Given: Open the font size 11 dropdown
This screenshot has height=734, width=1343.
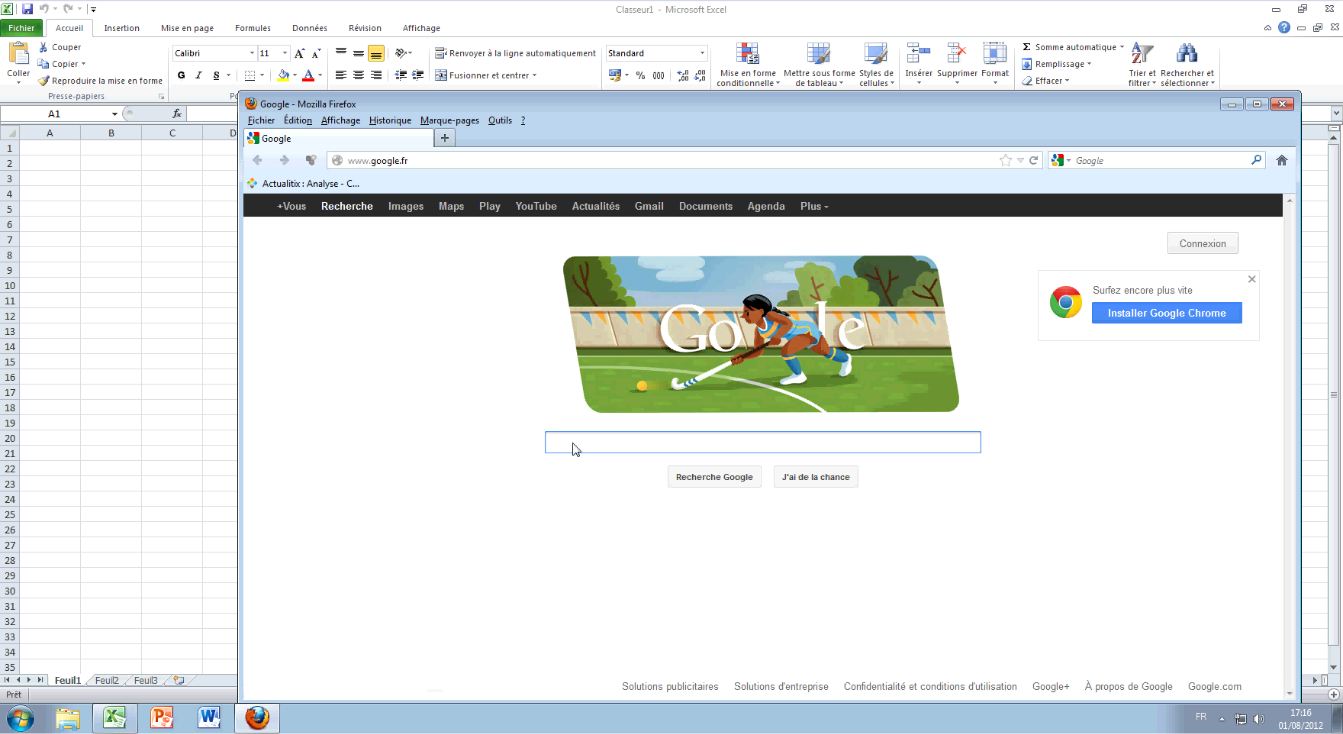Looking at the screenshot, I should click(x=285, y=53).
